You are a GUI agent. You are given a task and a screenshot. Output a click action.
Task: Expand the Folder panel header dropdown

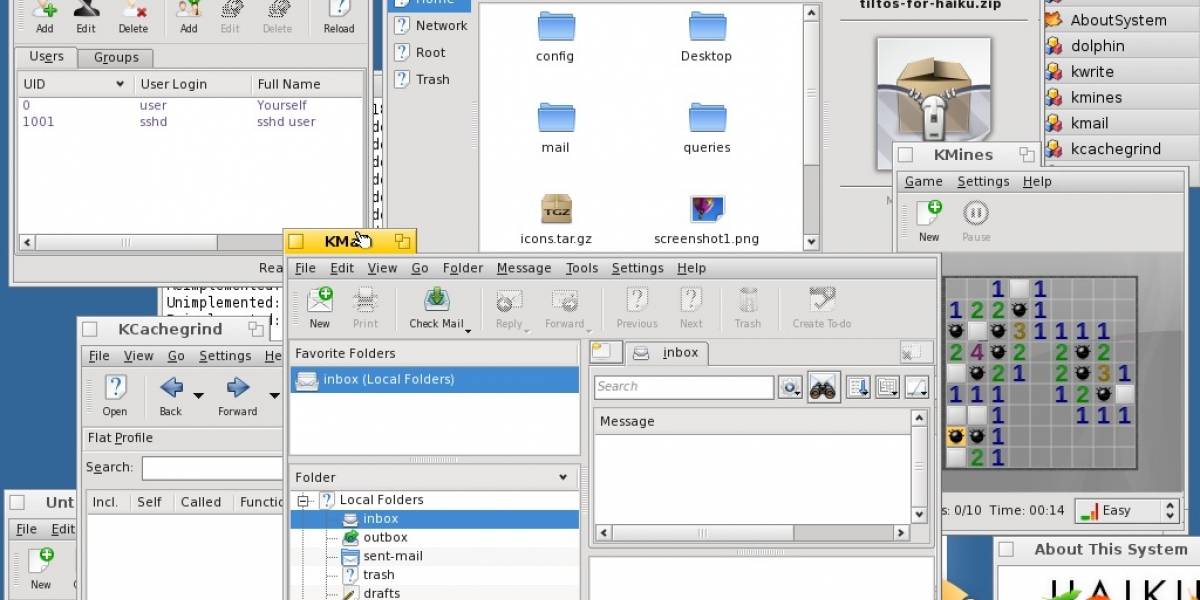[x=563, y=477]
